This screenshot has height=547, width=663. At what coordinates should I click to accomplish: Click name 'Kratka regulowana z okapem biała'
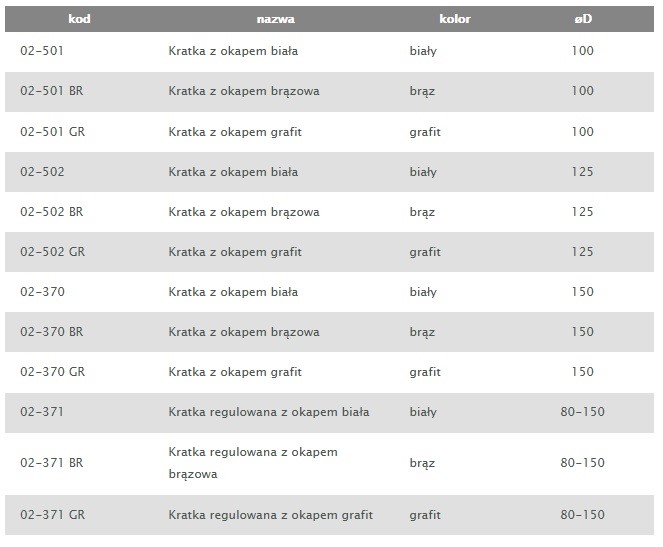click(x=269, y=412)
